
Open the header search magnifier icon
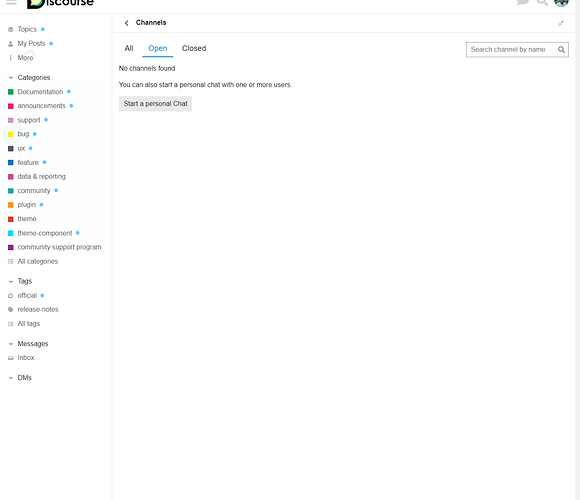click(542, 2)
